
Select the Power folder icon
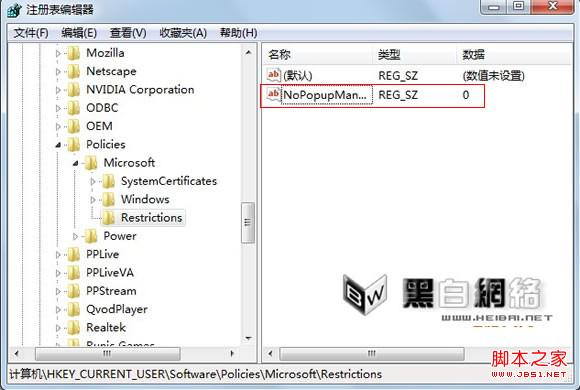[91, 236]
